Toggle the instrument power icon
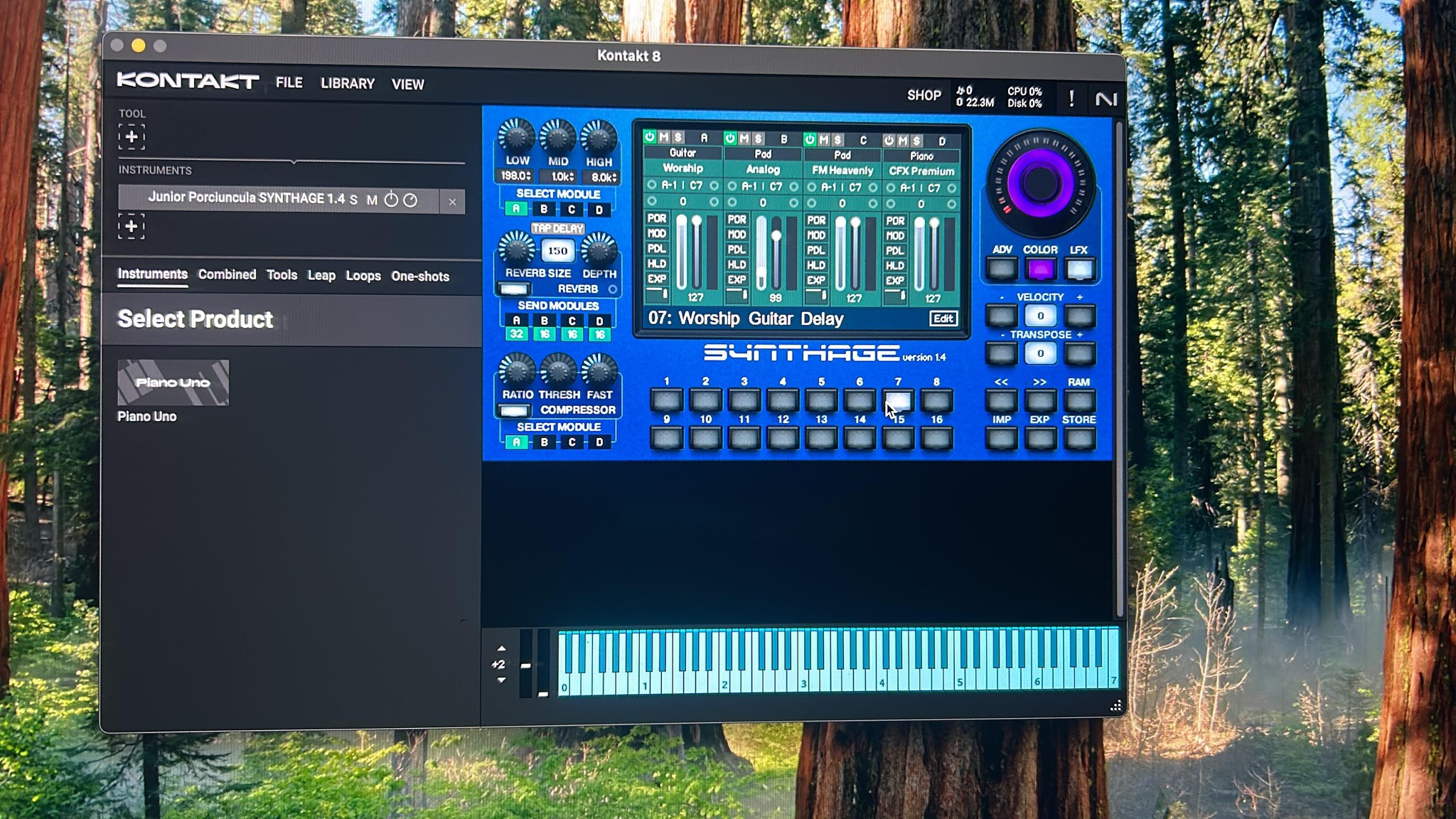The height and width of the screenshot is (819, 1456). coord(391,200)
